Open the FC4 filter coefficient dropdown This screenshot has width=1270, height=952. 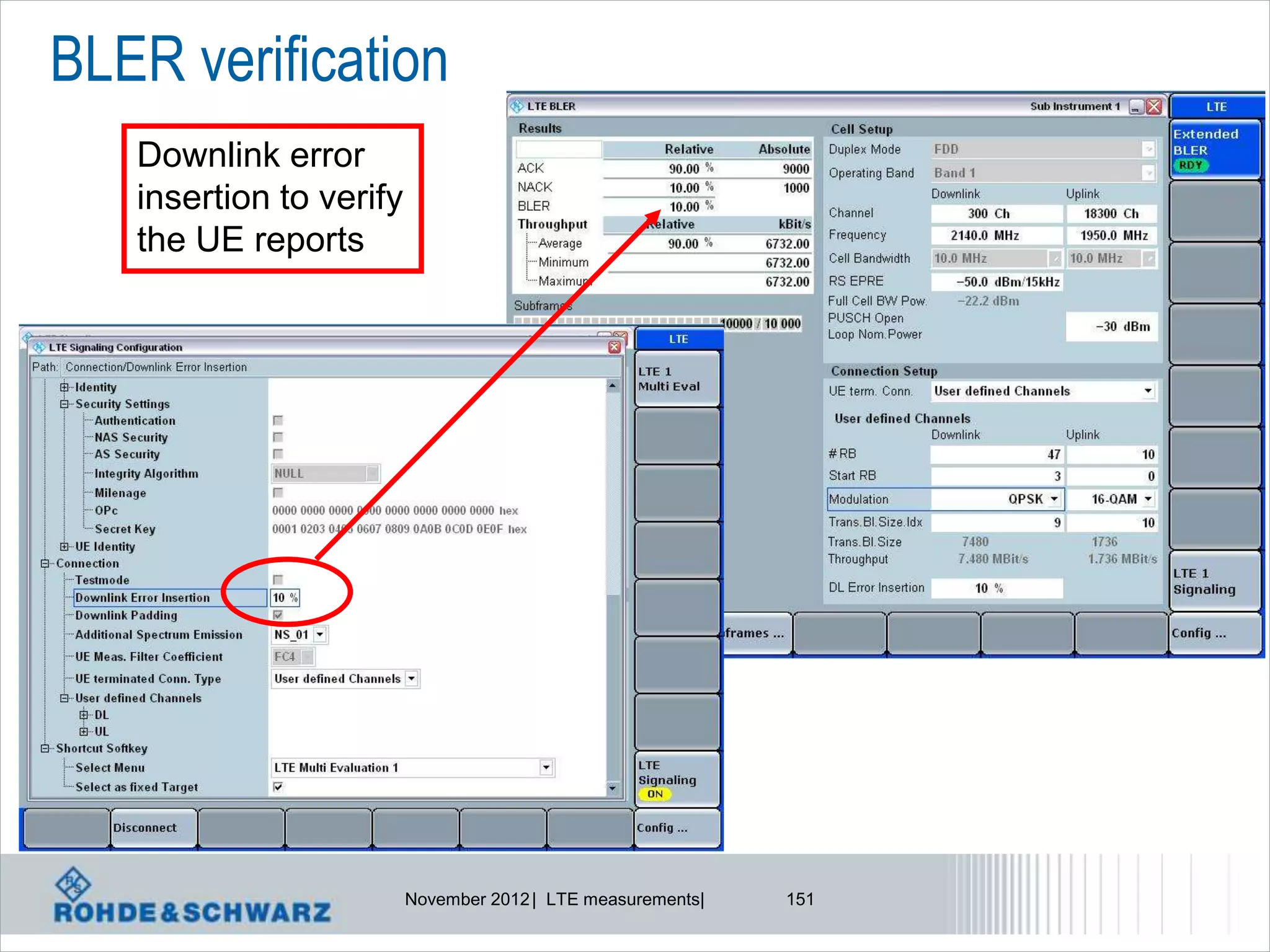tap(307, 656)
